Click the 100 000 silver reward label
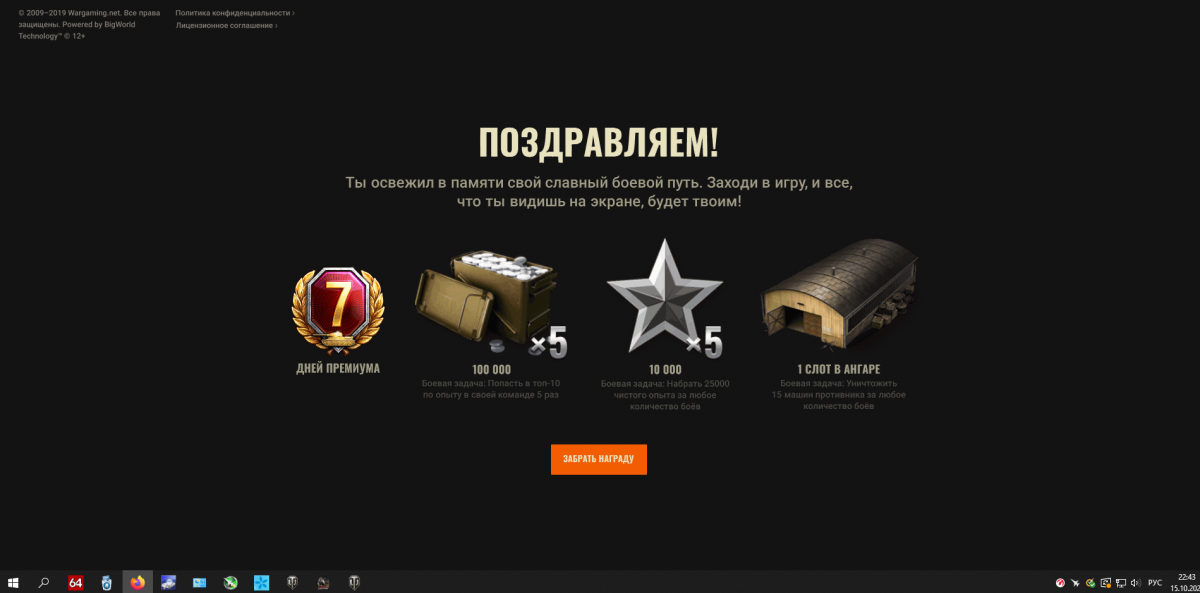This screenshot has height=593, width=1200. click(x=491, y=369)
